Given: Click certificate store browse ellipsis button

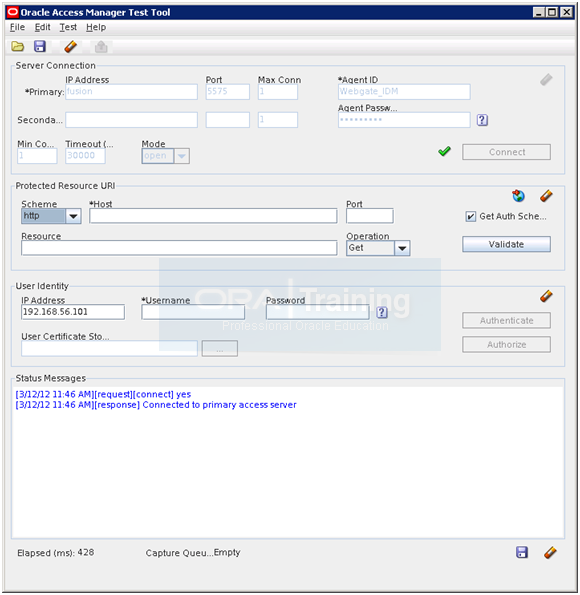Looking at the screenshot, I should click(x=220, y=348).
